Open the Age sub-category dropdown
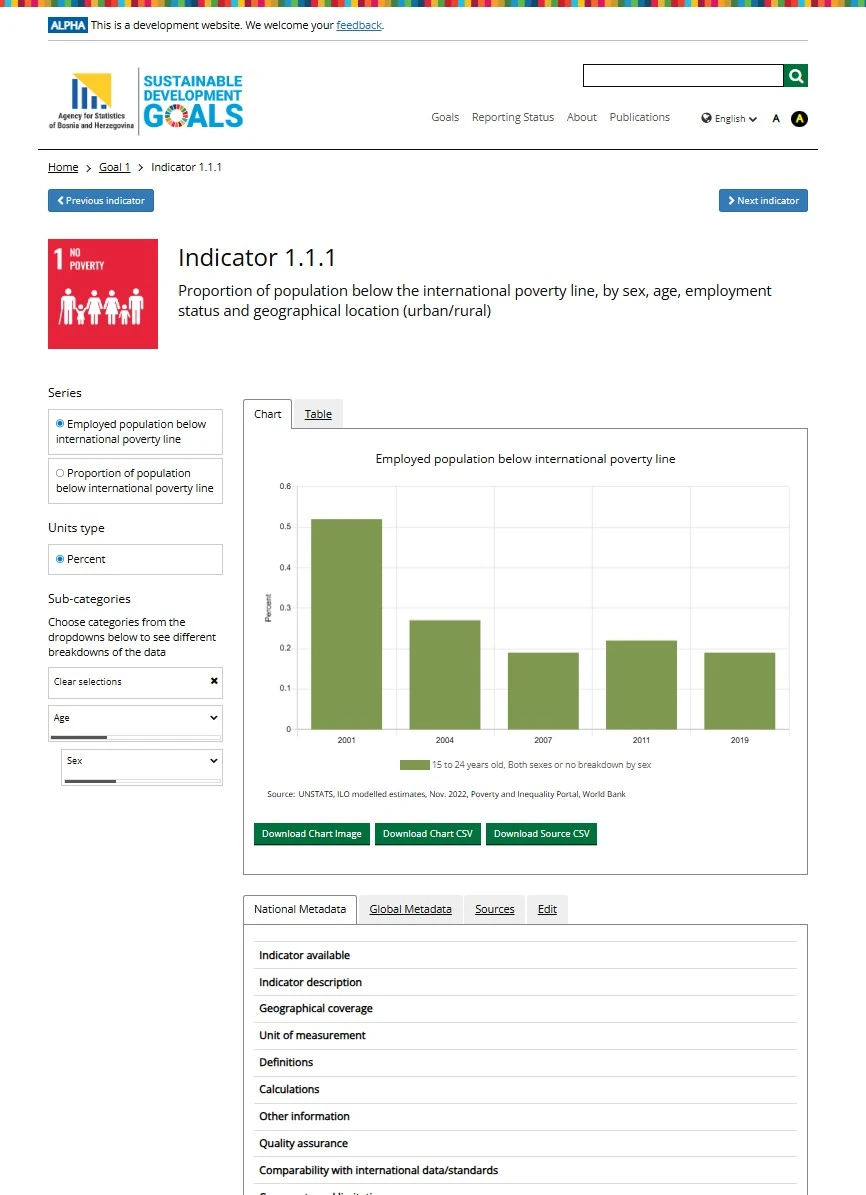This screenshot has width=866, height=1195. (135, 718)
